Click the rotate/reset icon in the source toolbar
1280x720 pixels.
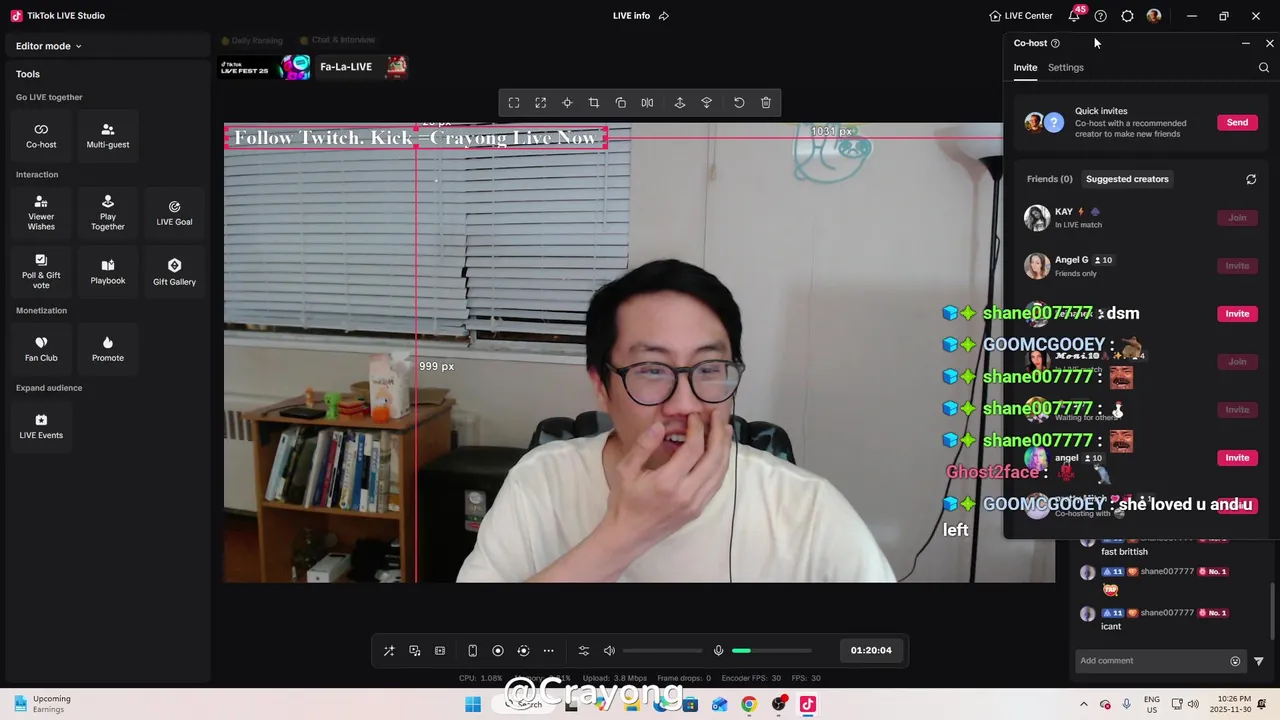[739, 103]
